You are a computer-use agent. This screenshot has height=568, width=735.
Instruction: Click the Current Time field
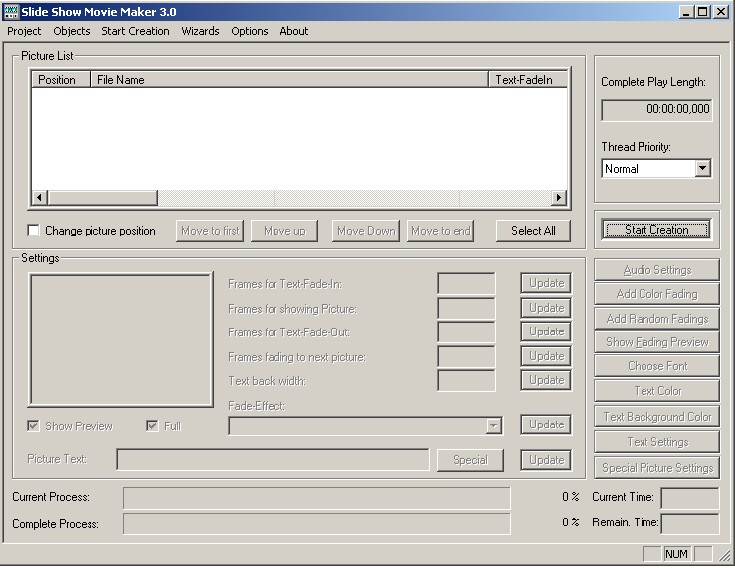point(690,498)
